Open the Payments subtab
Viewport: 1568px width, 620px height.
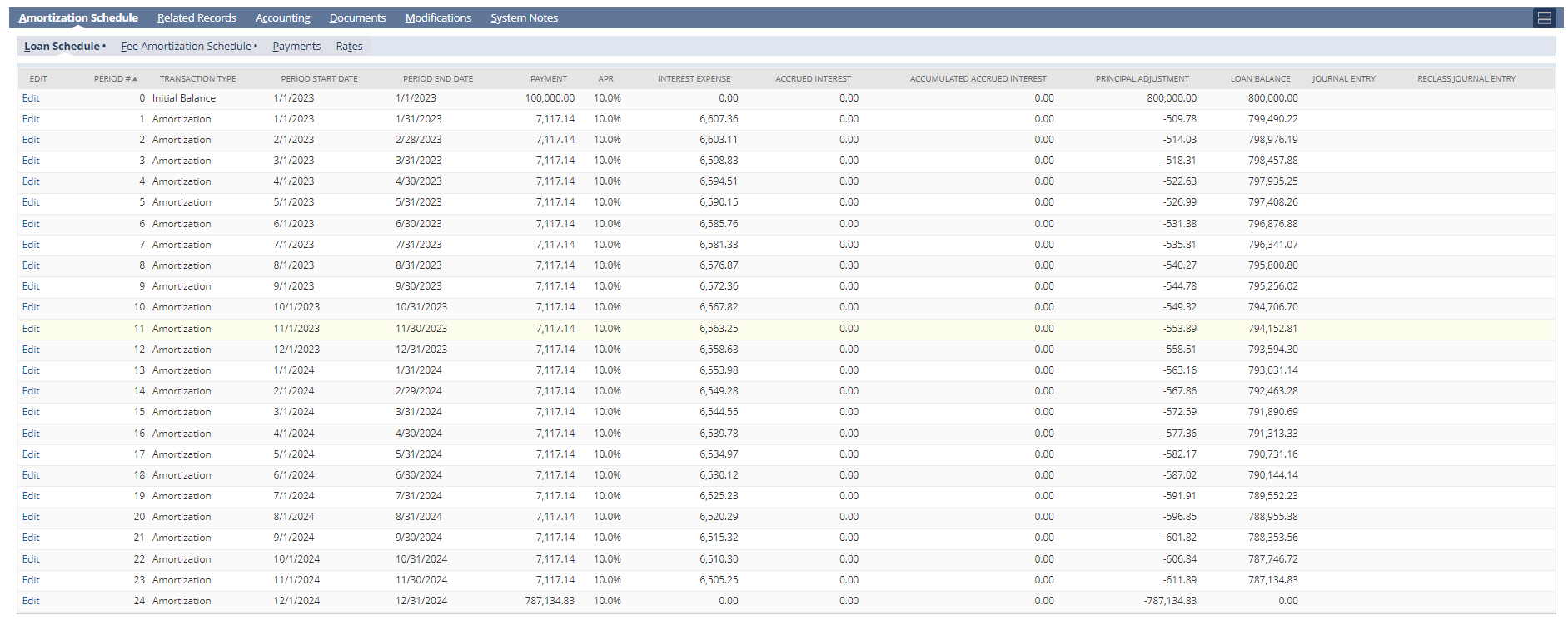tap(296, 47)
